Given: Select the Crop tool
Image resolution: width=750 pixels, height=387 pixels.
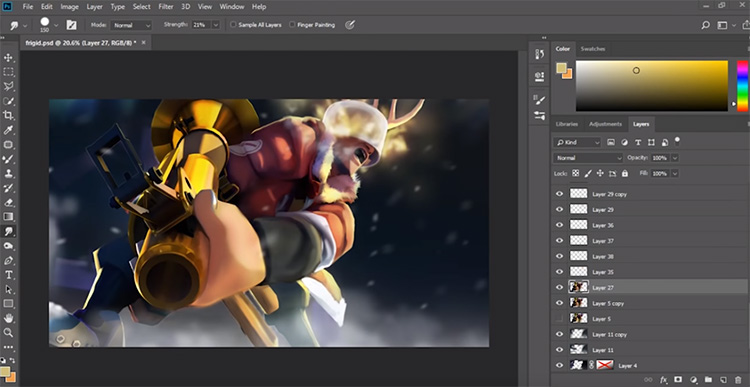Looking at the screenshot, I should 8,115.
